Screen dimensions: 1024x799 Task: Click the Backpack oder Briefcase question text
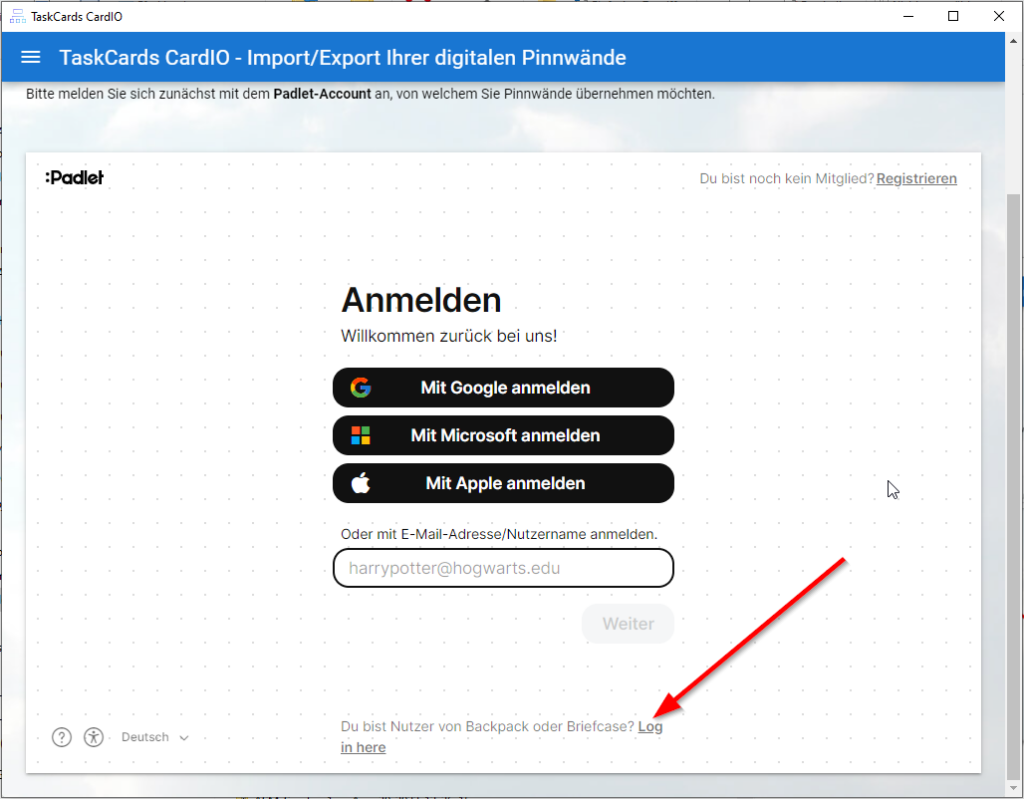coord(488,726)
